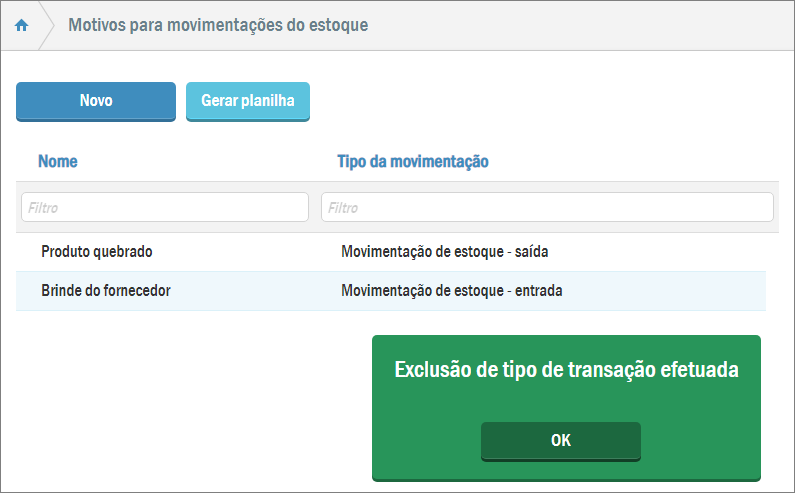This screenshot has height=493, width=795.
Task: Confirm the notification with OK
Action: [x=561, y=440]
